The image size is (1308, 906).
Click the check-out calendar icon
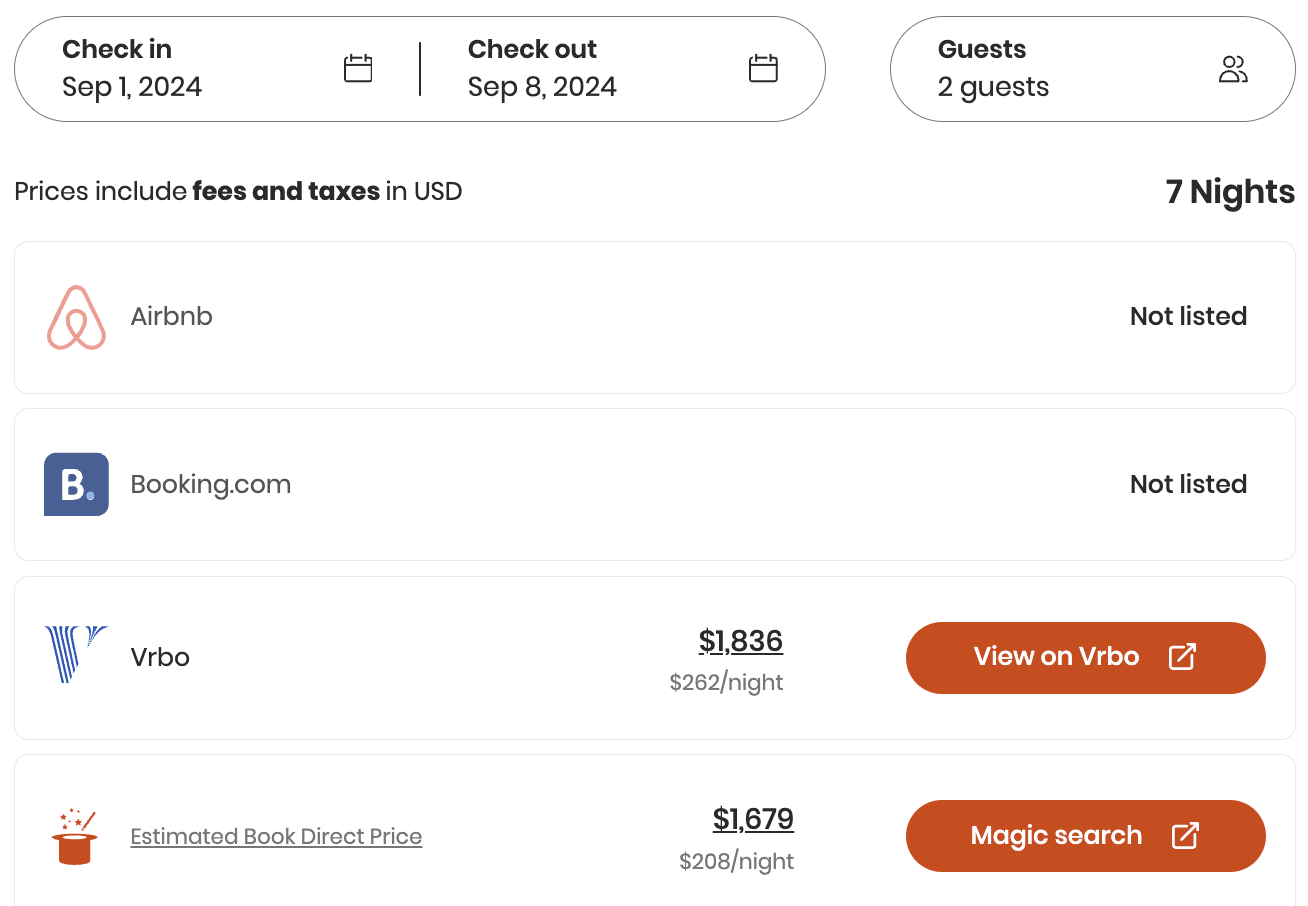pyautogui.click(x=763, y=69)
